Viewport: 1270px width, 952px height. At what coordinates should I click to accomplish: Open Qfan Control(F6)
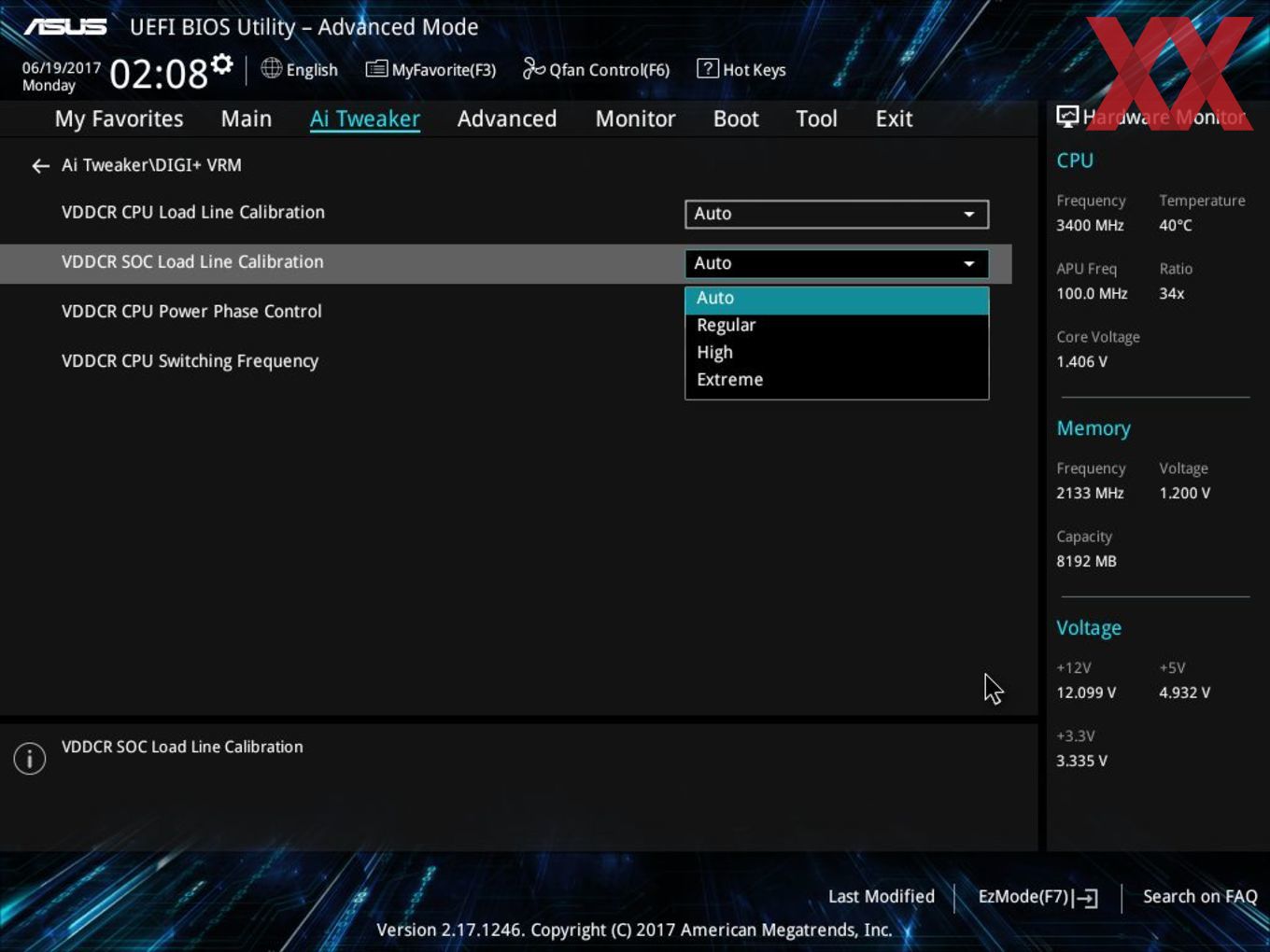click(x=596, y=69)
